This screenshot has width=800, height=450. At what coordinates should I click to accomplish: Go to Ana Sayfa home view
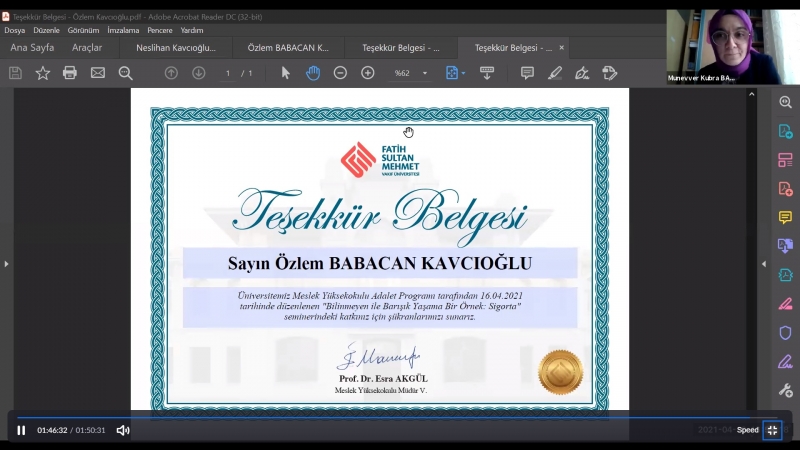pos(32,48)
